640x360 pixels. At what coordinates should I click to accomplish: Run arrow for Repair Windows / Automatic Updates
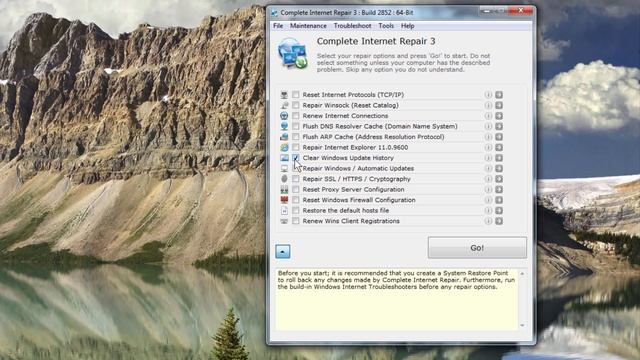(499, 169)
